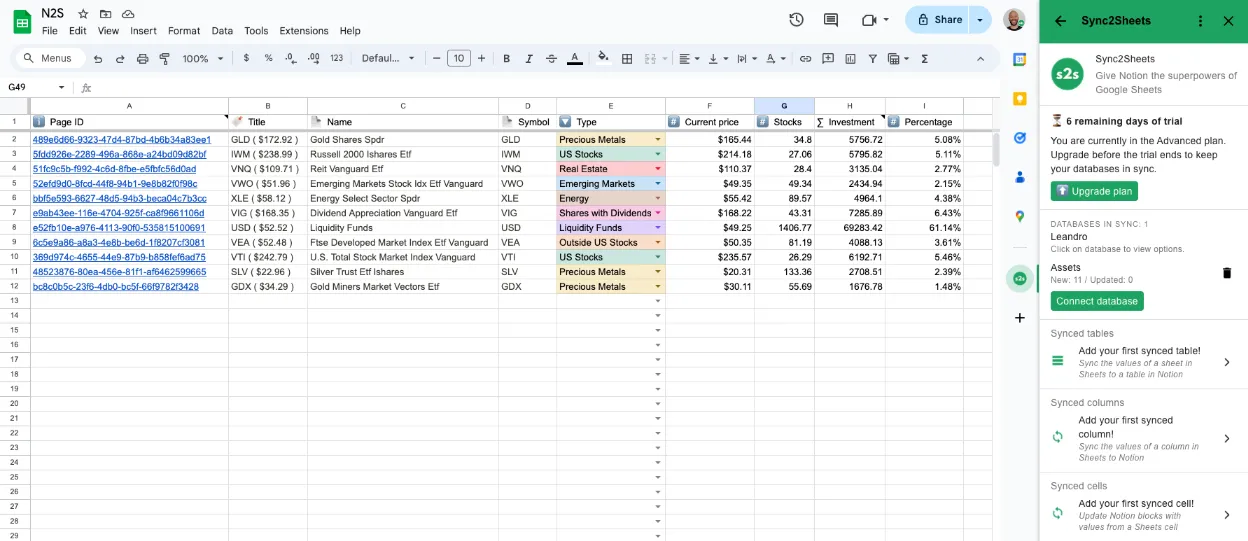Insert a comment using the toolbar icon

click(828, 59)
